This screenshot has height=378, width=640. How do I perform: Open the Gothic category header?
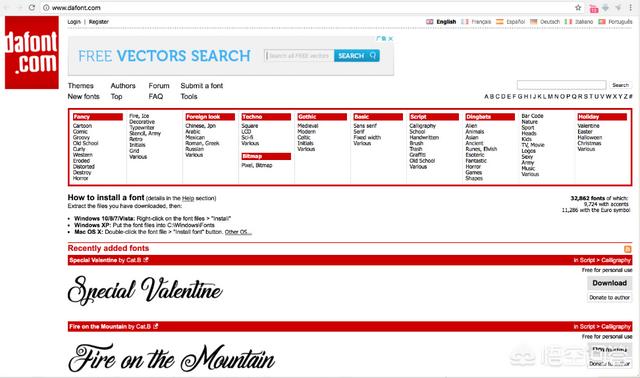tap(322, 117)
